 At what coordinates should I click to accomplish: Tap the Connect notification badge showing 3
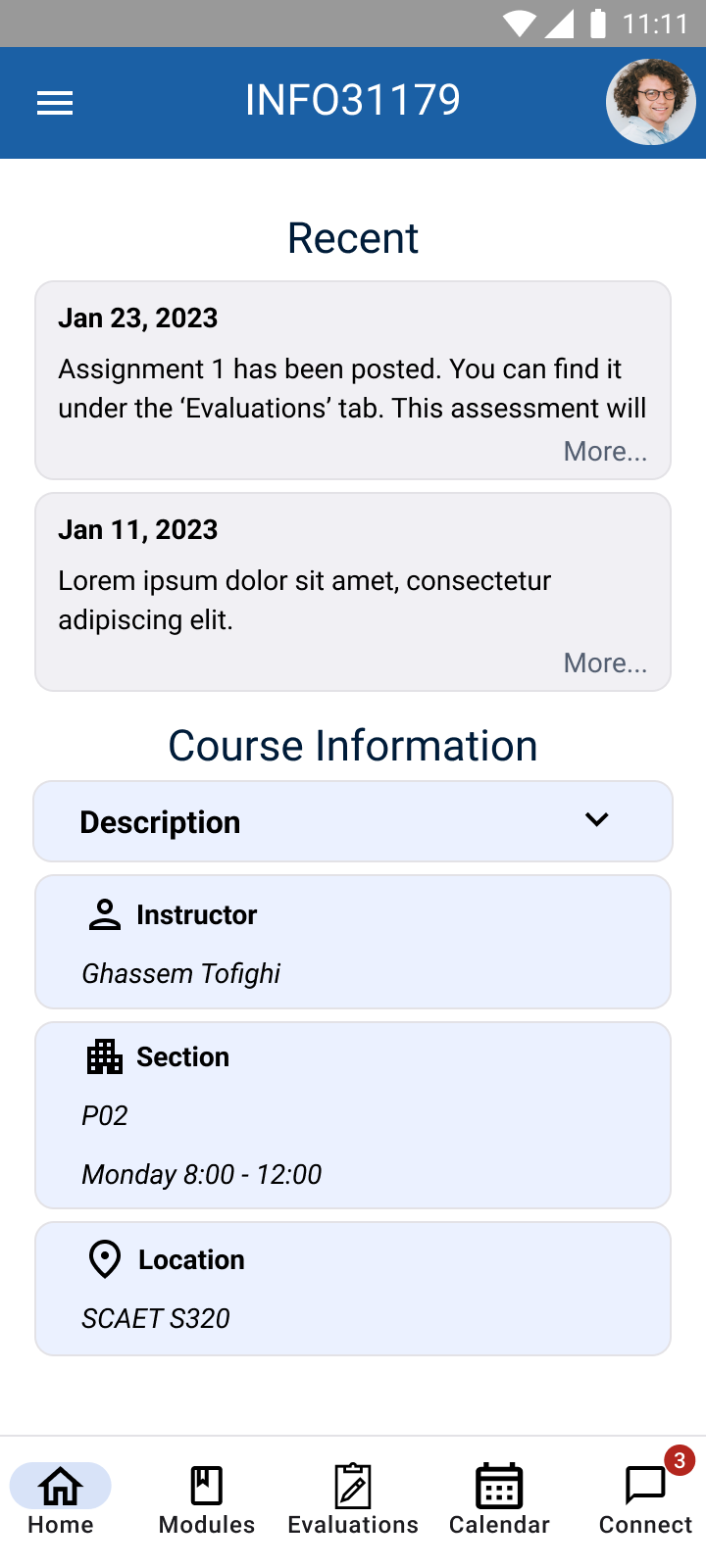tap(679, 1460)
